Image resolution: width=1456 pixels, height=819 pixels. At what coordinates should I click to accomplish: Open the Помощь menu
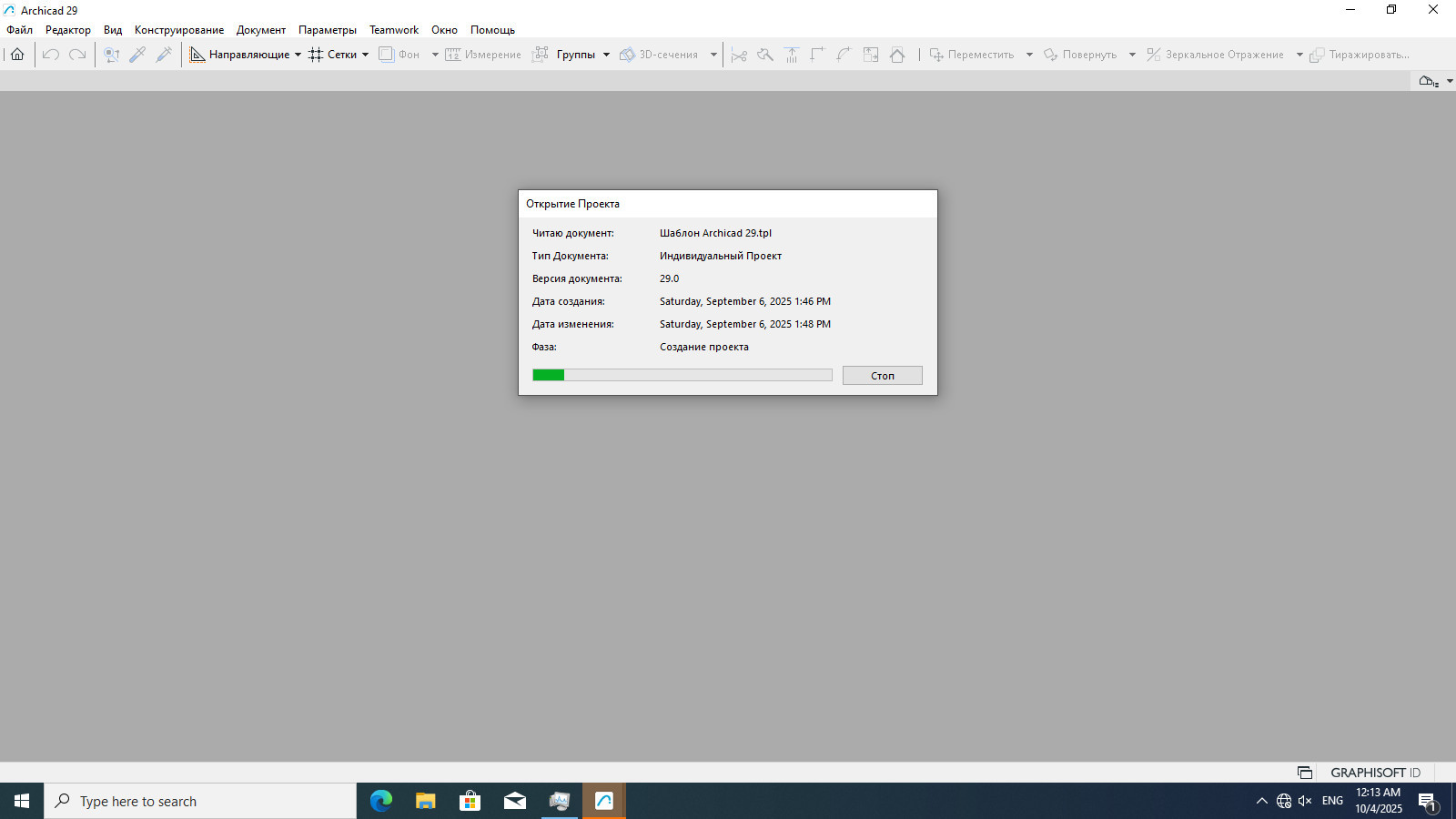(x=492, y=30)
